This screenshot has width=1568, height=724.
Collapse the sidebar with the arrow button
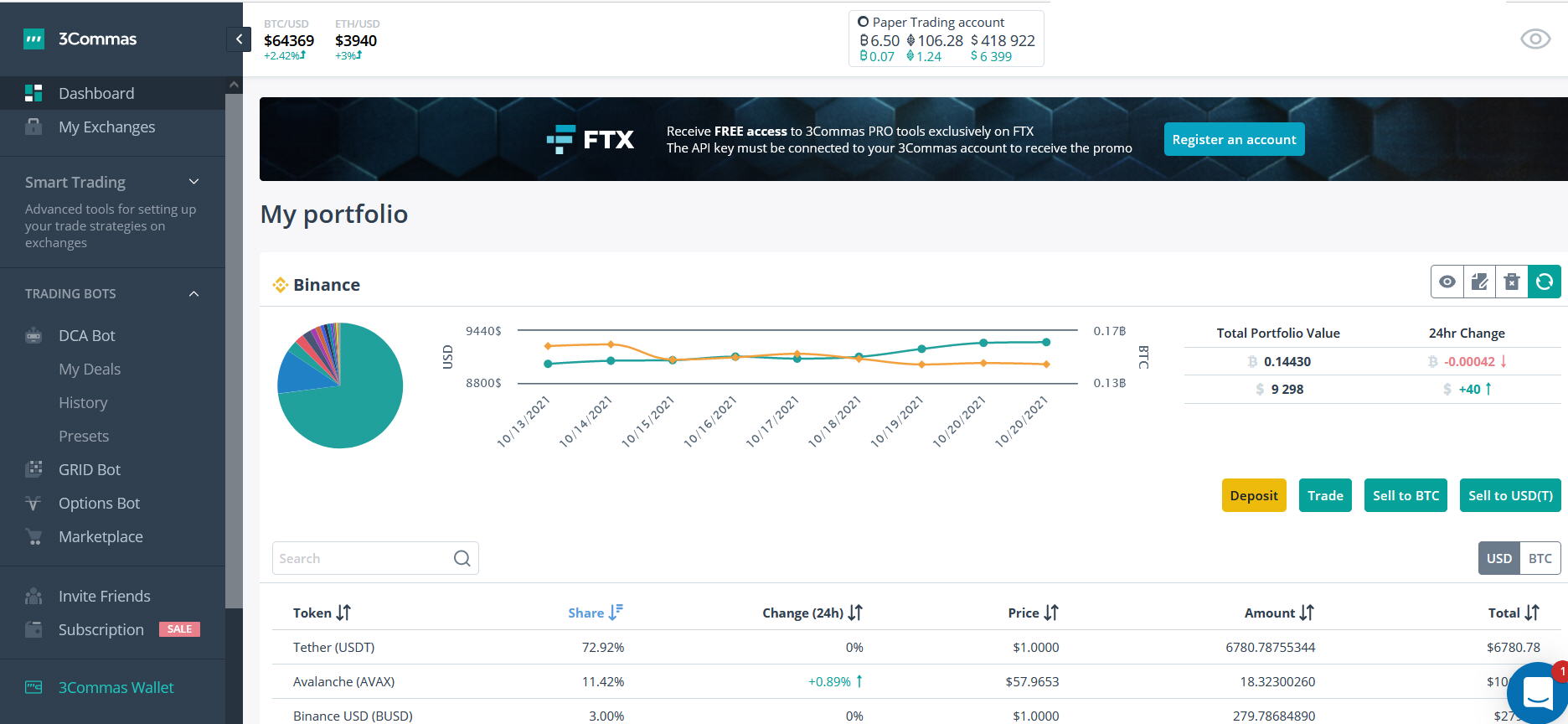[x=239, y=39]
